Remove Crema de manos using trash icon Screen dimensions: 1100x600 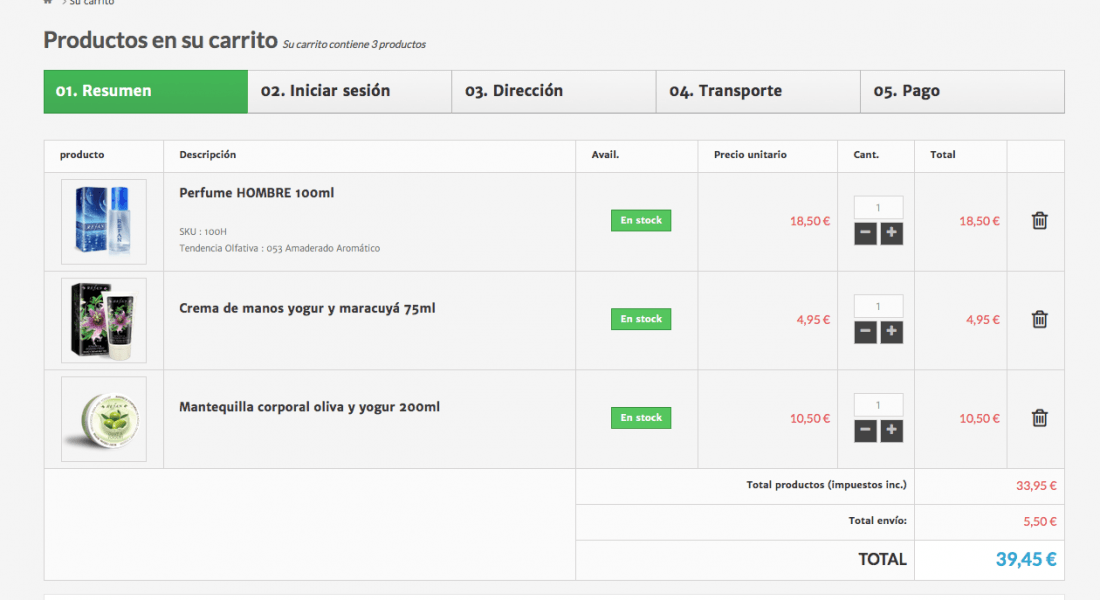click(1039, 319)
